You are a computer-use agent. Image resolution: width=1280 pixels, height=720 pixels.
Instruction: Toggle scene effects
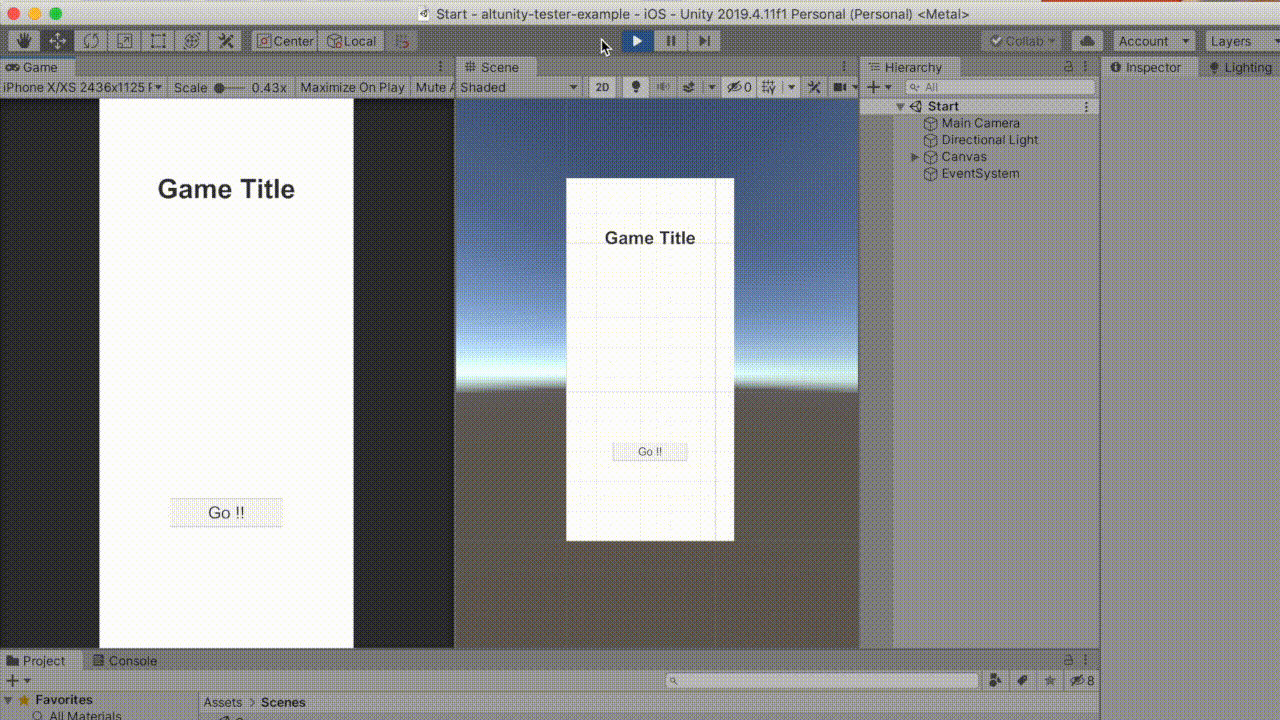click(689, 87)
